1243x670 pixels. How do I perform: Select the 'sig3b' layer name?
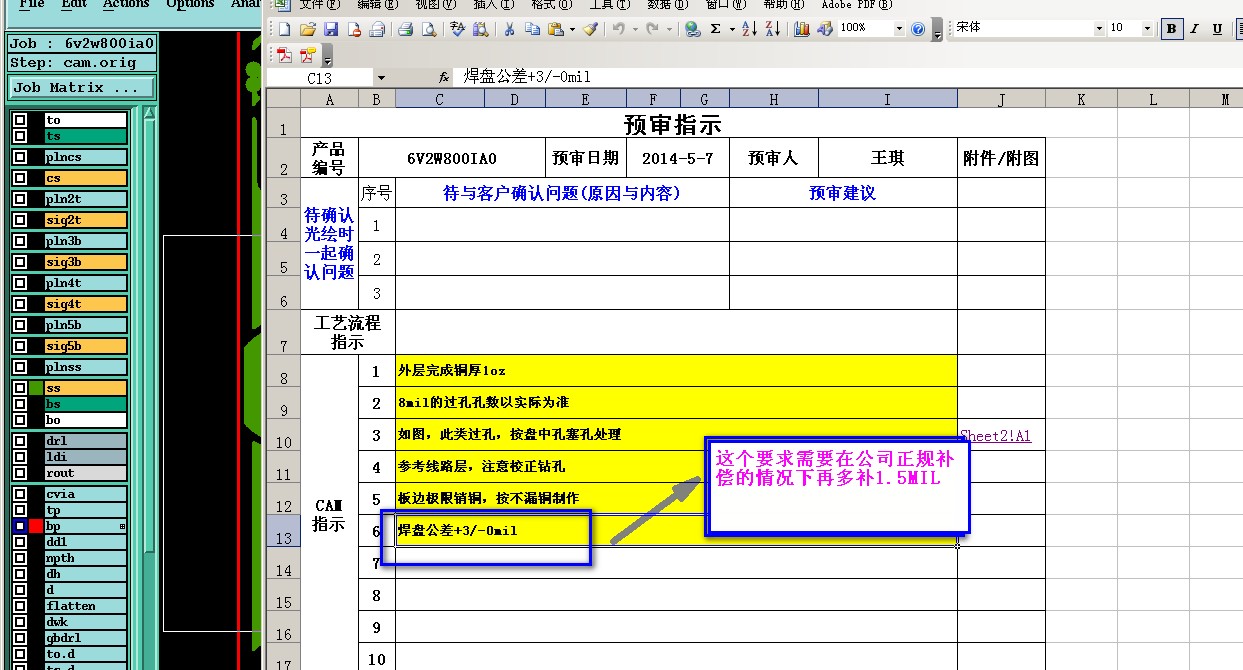(86, 262)
